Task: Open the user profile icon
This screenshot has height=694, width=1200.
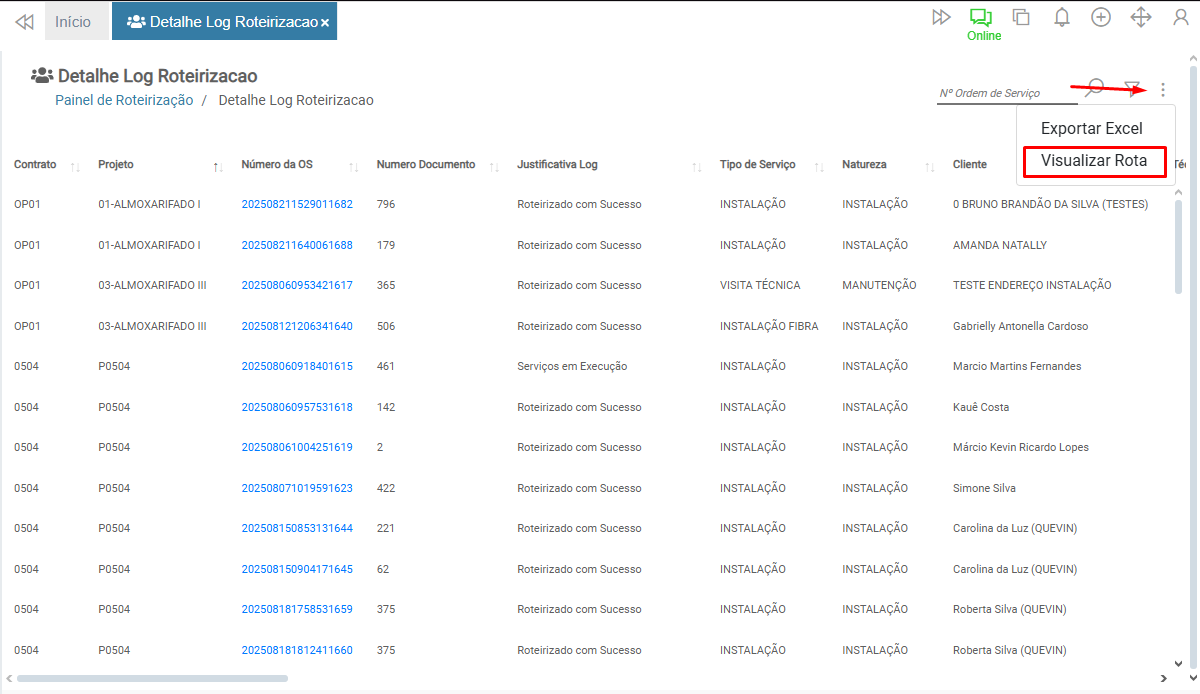Action: [x=1181, y=17]
